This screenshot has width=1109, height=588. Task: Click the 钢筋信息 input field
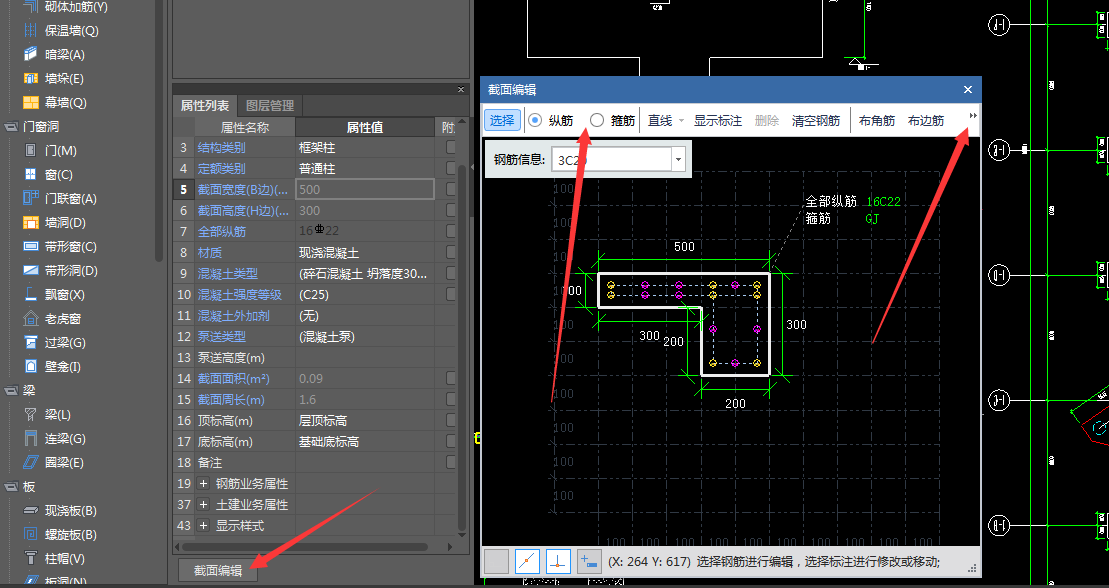(612, 160)
